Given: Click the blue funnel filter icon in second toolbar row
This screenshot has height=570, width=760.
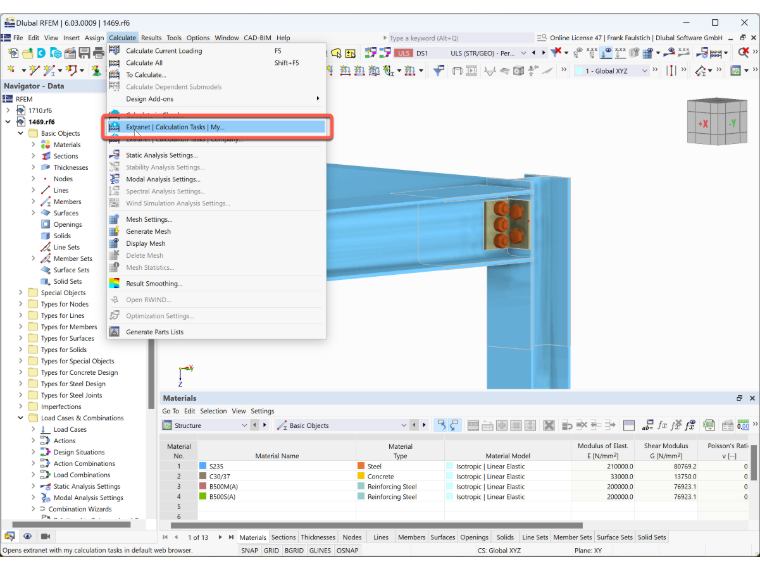Looking at the screenshot, I should (439, 71).
